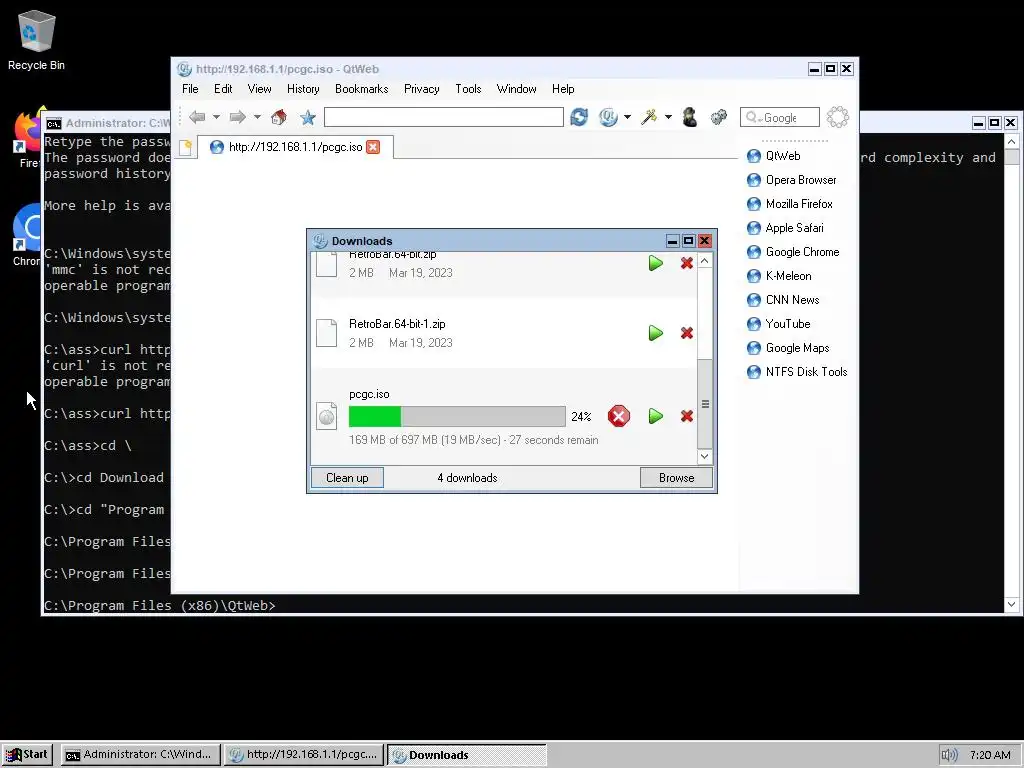
Task: Click the magic wand tool icon
Action: [648, 117]
